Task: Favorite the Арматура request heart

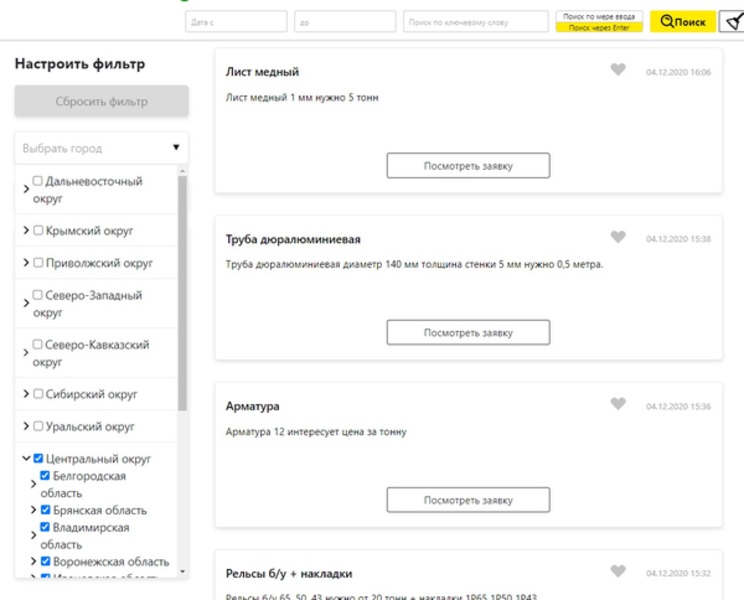Action: 618,404
